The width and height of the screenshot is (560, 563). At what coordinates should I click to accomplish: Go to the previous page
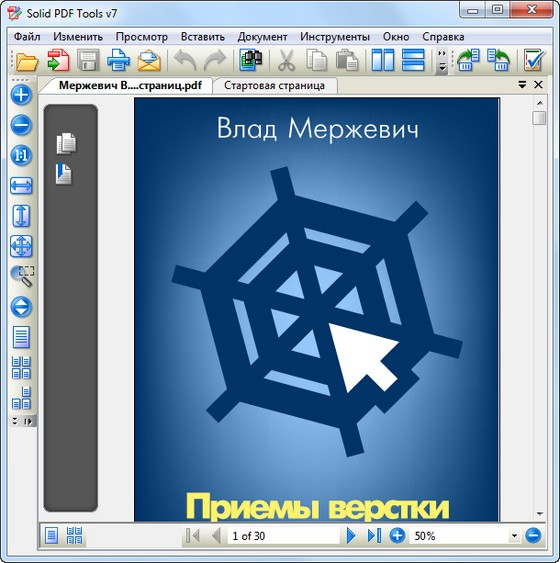[216, 536]
